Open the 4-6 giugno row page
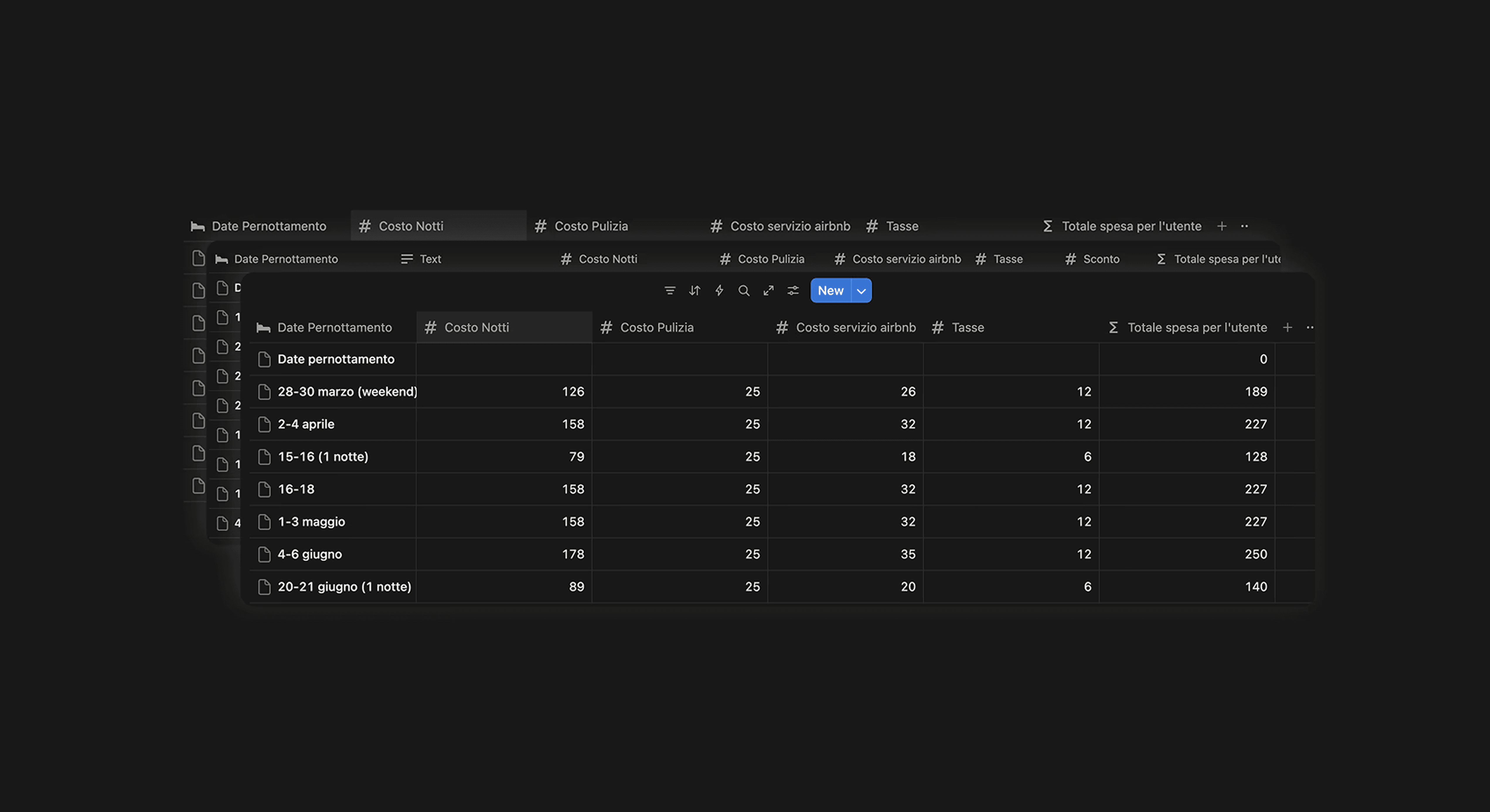Viewport: 1490px width, 812px height. [309, 555]
